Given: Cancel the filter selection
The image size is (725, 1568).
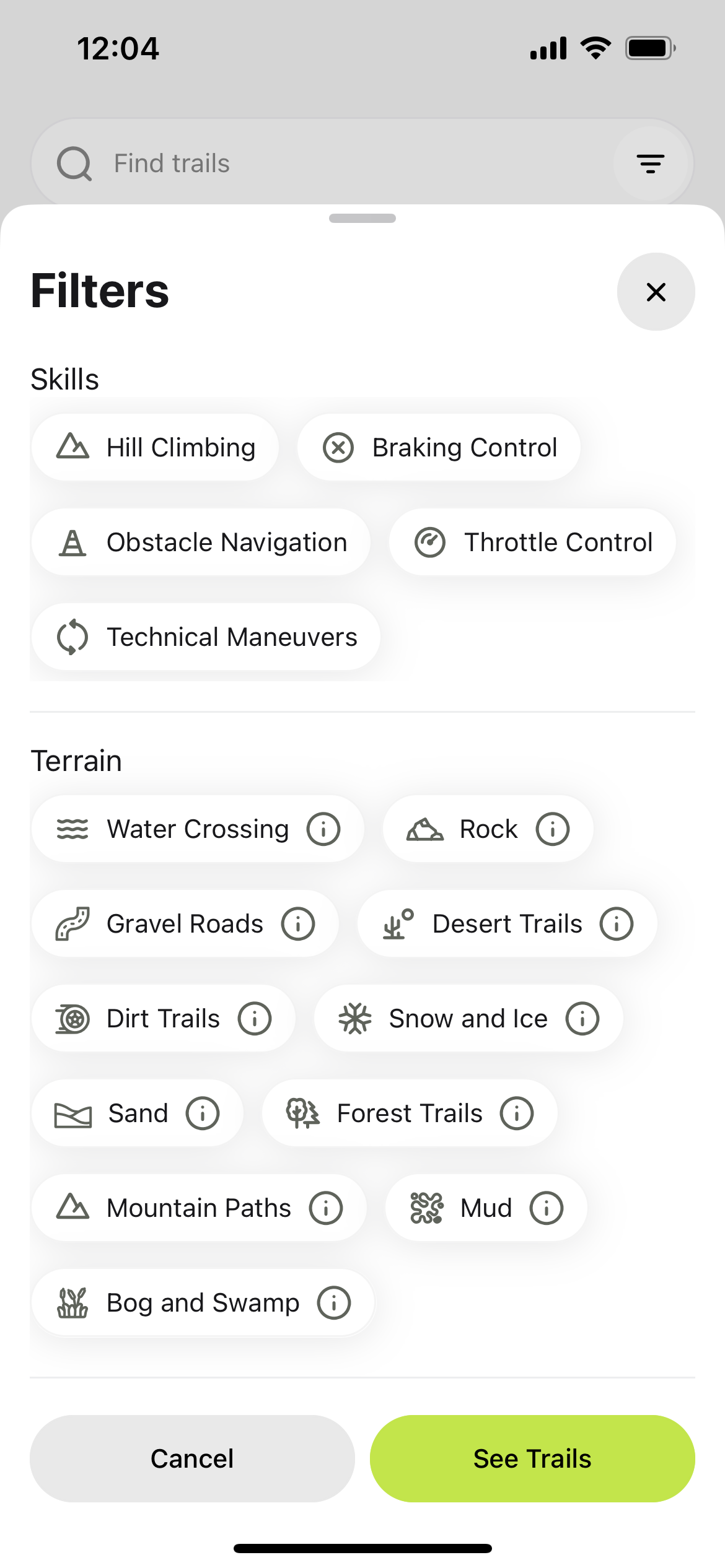Looking at the screenshot, I should 192,1458.
